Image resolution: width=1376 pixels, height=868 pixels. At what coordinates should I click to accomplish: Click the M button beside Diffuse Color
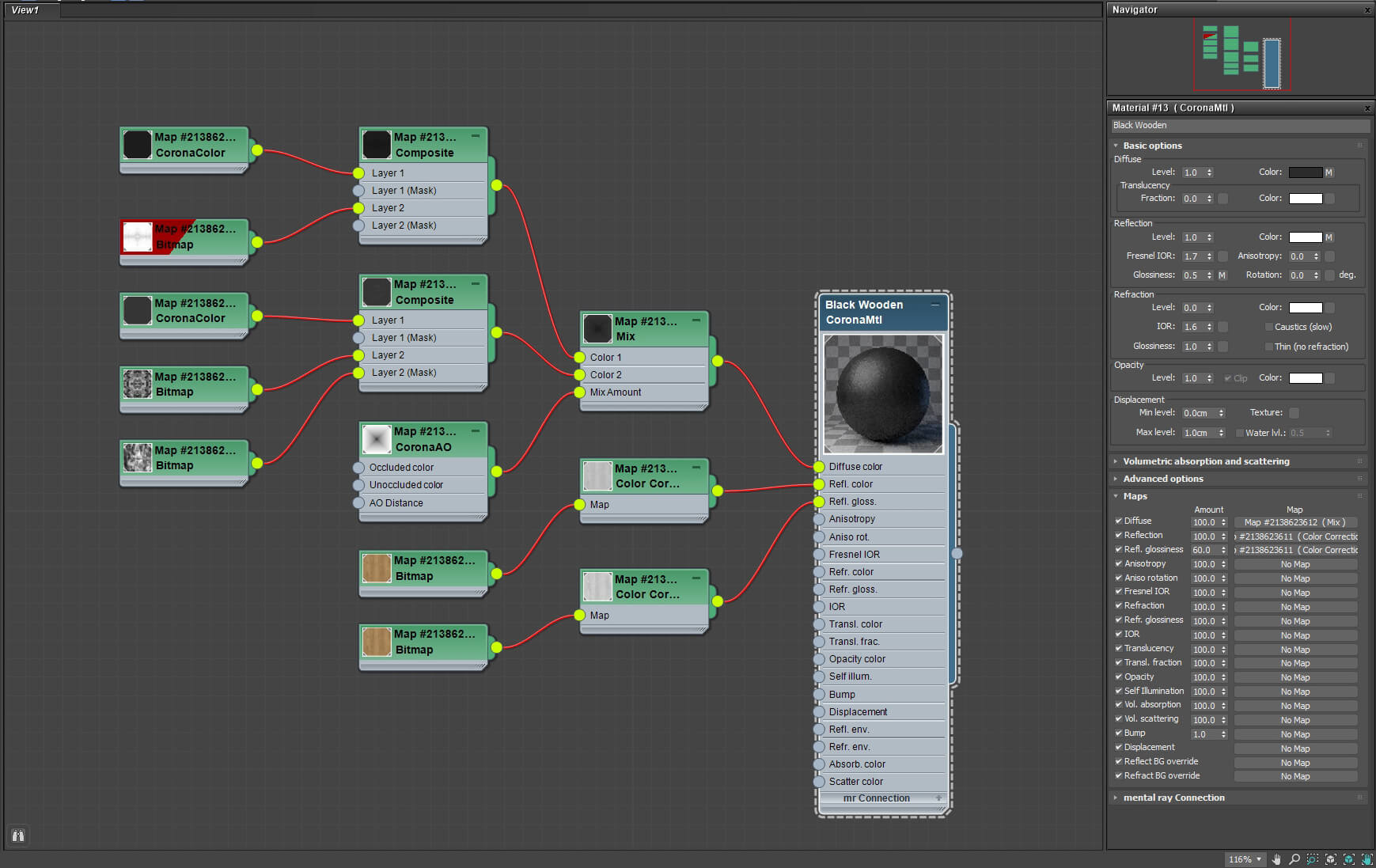click(x=1329, y=172)
